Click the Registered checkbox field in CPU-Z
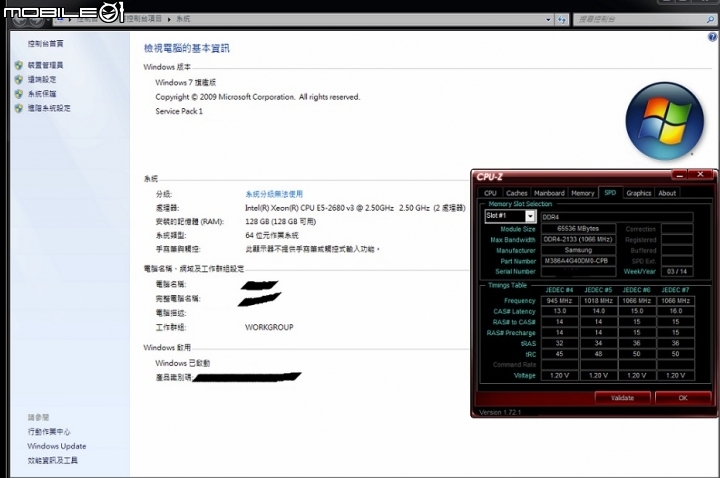Image resolution: width=720 pixels, height=478 pixels. click(677, 240)
